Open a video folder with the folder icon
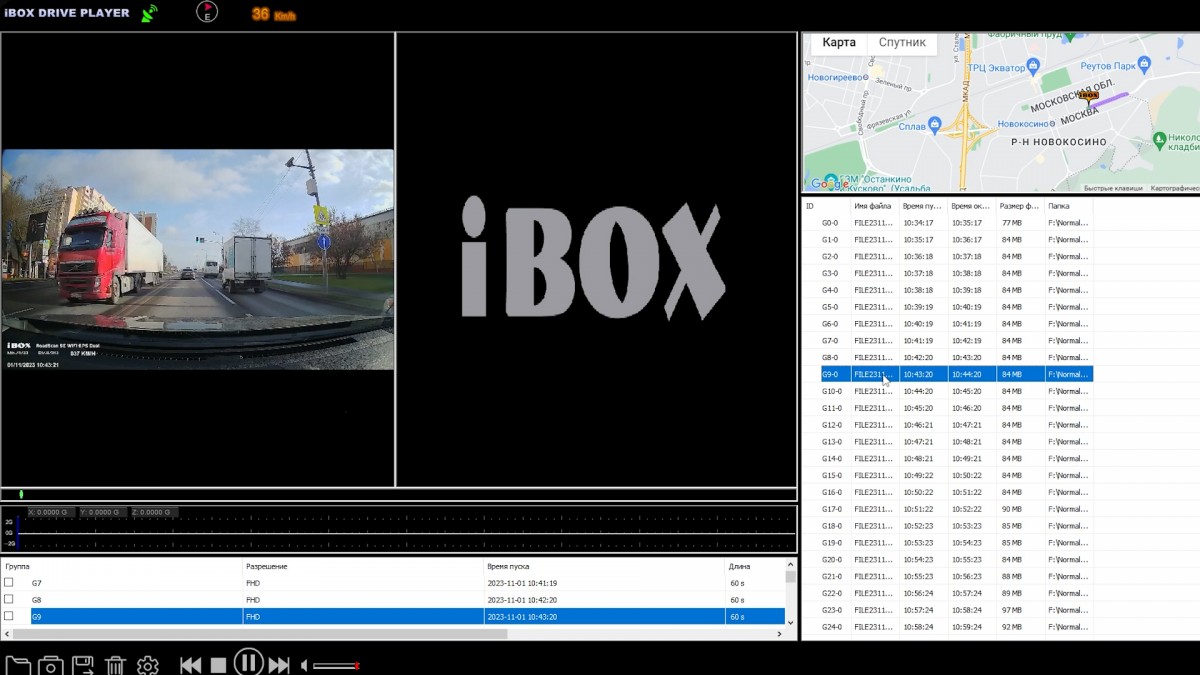Viewport: 1200px width, 675px height. point(17,665)
